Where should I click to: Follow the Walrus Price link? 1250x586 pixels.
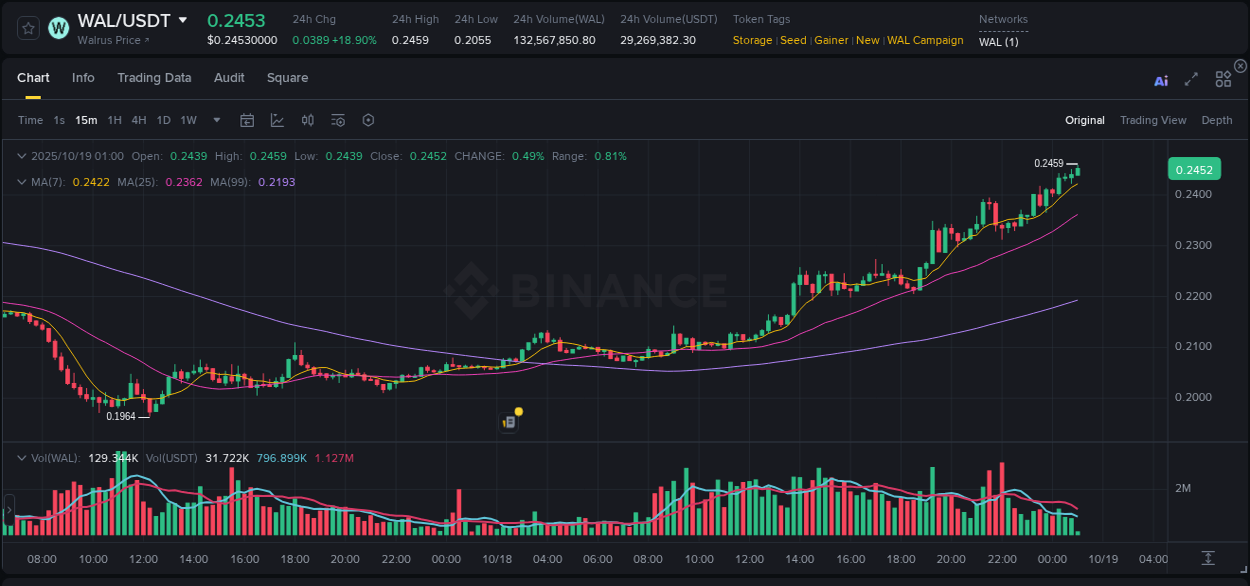(x=110, y=40)
